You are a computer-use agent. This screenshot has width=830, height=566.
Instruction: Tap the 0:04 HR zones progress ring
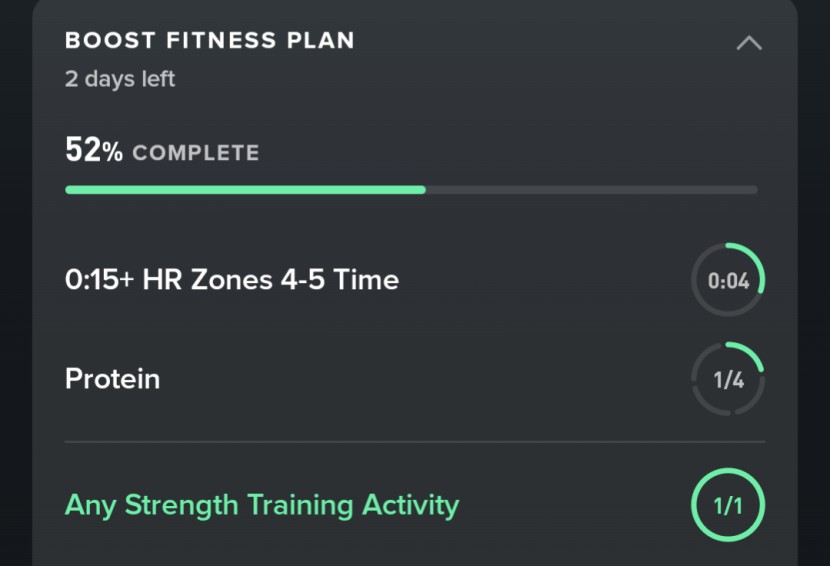[728, 280]
